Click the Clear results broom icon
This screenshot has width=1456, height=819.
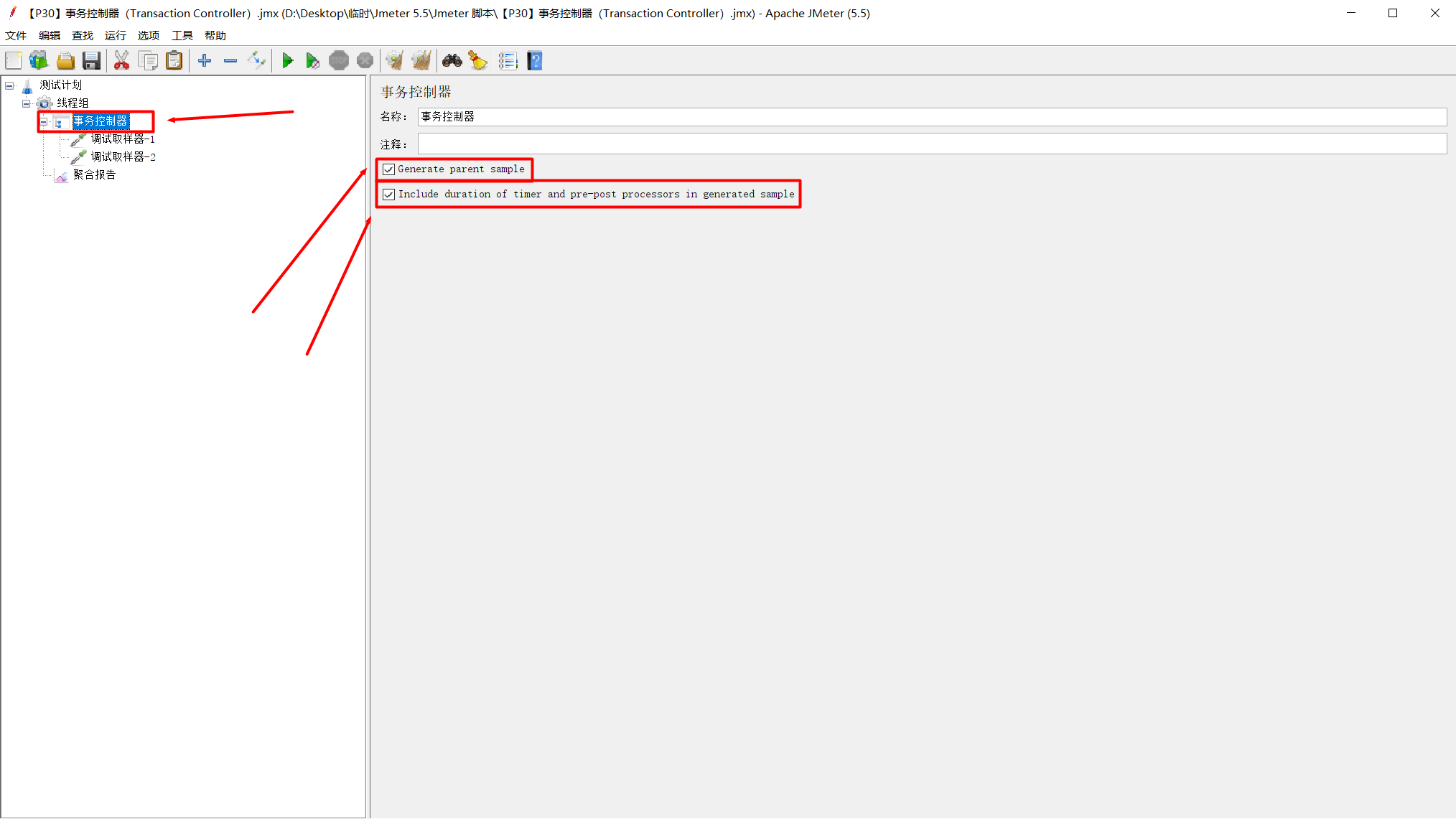(x=394, y=61)
